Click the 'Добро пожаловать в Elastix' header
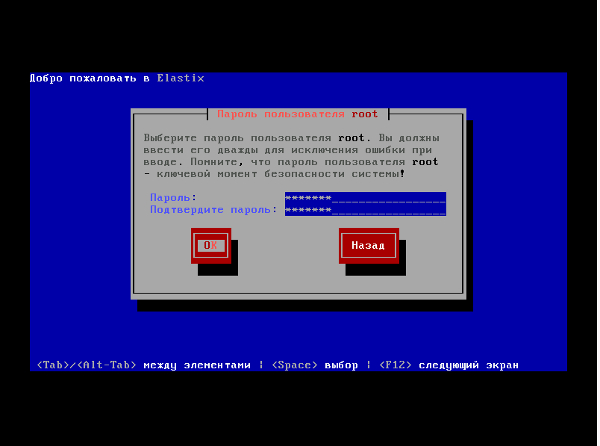The height and width of the screenshot is (446, 600). pos(117,78)
